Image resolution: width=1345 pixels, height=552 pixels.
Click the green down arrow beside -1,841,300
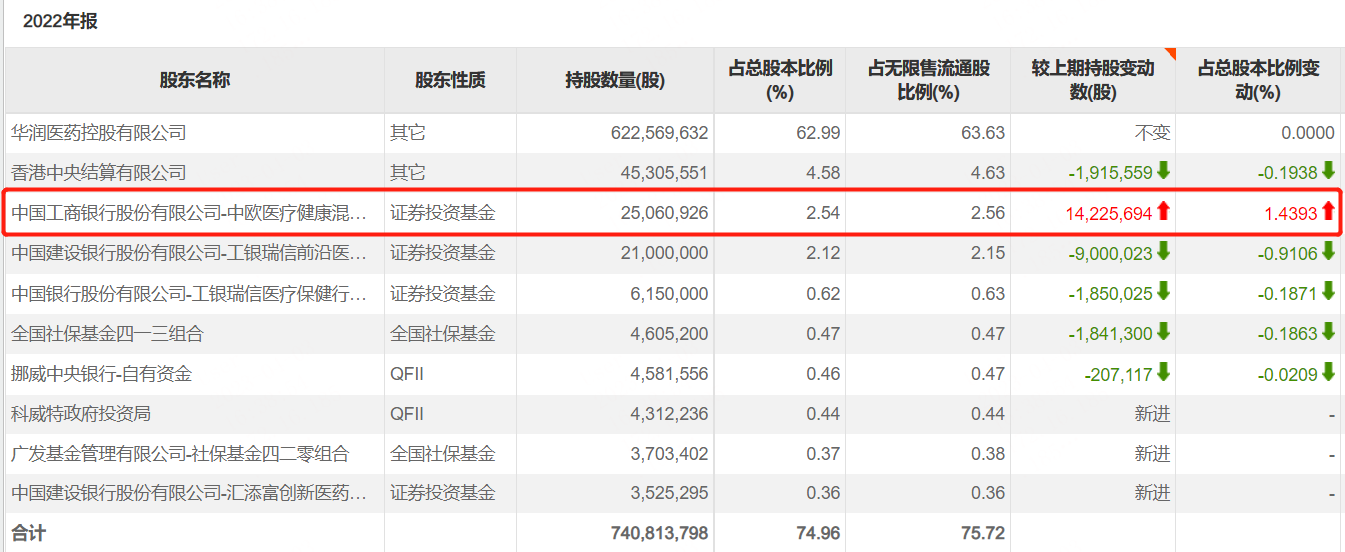point(1163,332)
